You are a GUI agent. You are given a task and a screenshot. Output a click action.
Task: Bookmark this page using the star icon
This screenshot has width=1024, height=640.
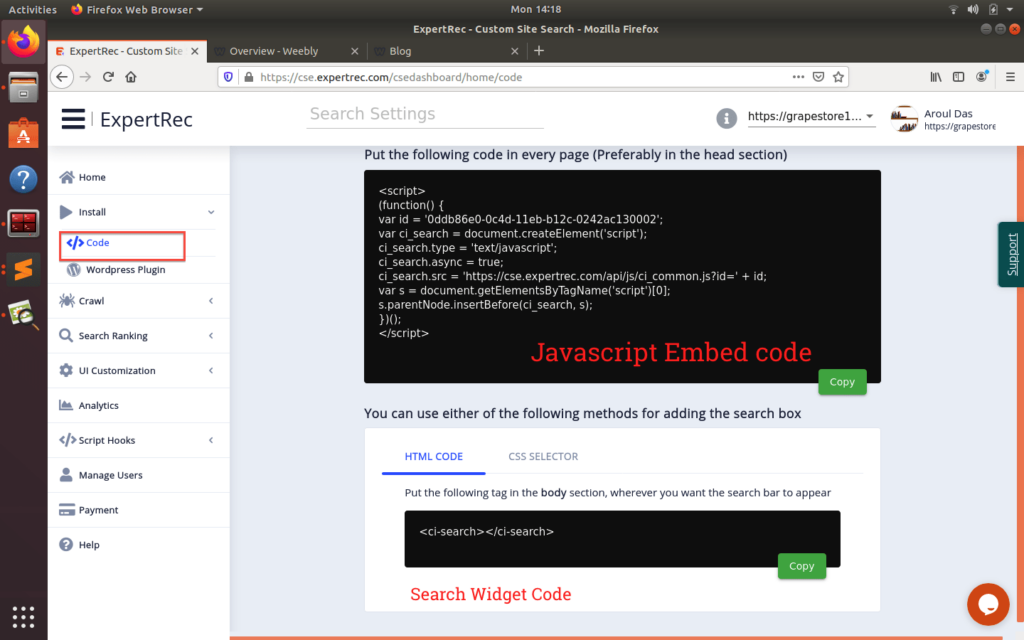pos(839,77)
